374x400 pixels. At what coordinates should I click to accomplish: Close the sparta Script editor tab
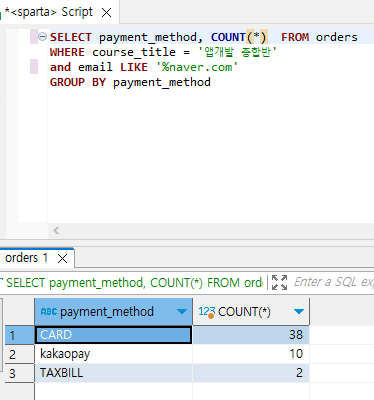click(x=106, y=13)
